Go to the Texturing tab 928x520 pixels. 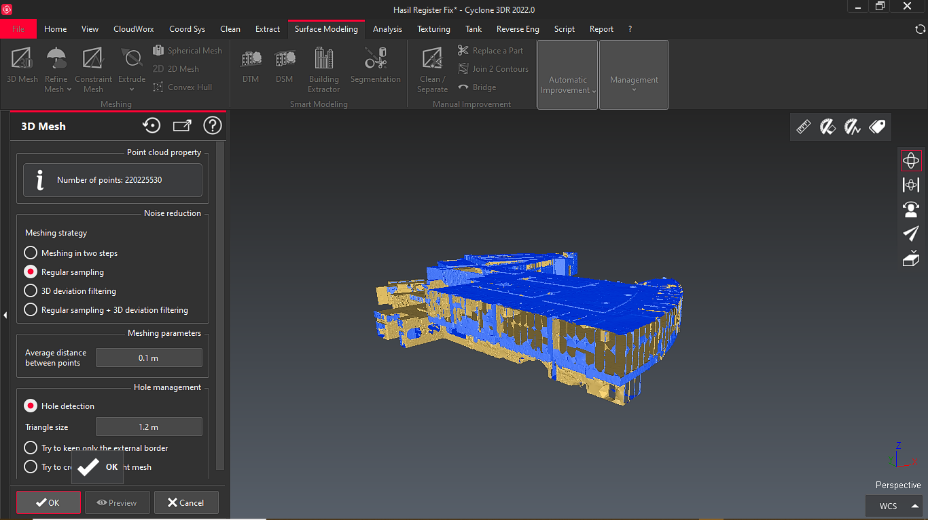point(433,29)
